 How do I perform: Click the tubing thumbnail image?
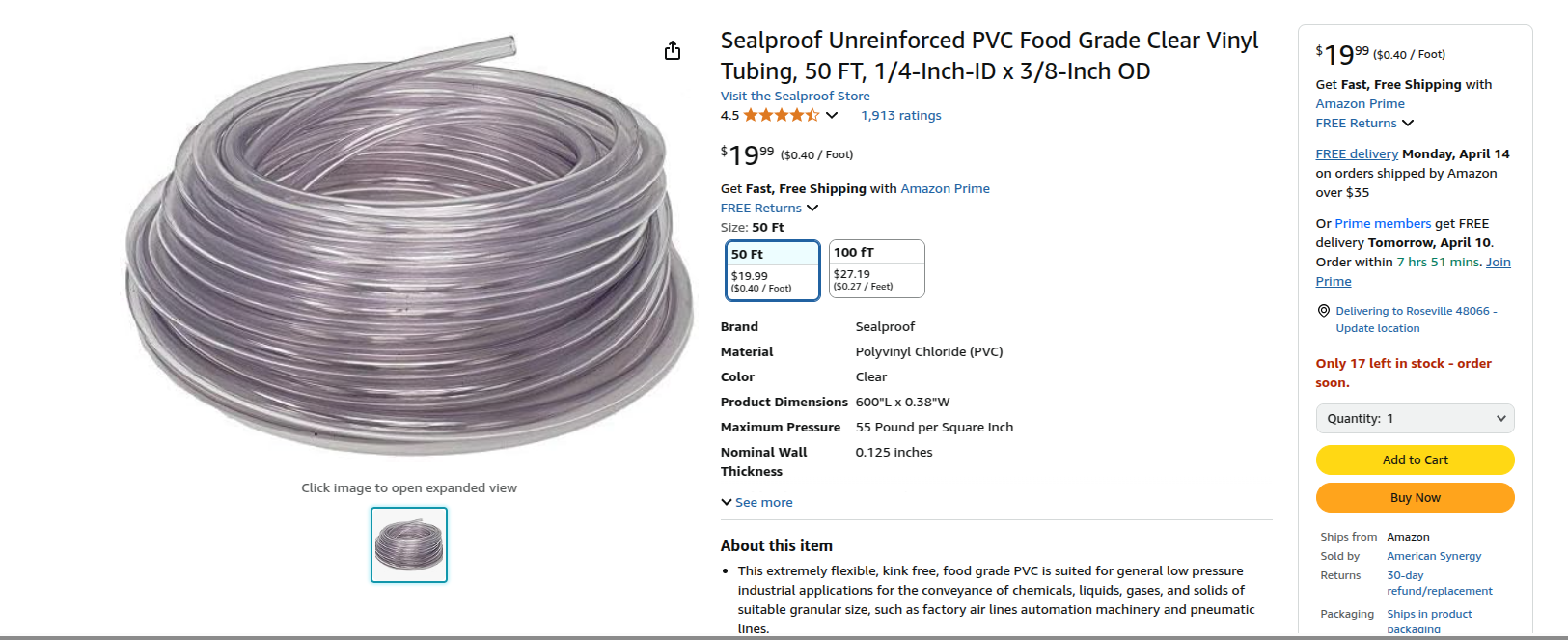coord(409,544)
